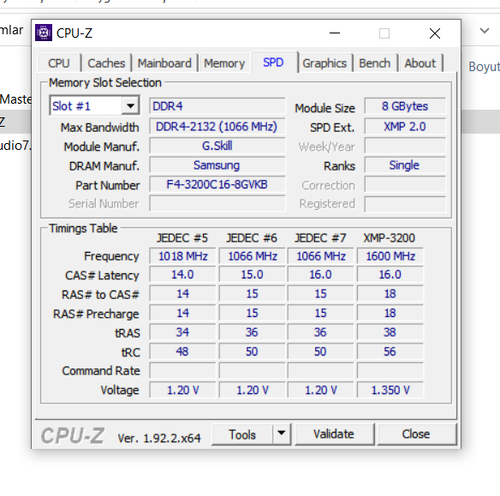Screen dimensions: 500x496
Task: Click the JEDEC #5 column header
Action: coord(182,238)
